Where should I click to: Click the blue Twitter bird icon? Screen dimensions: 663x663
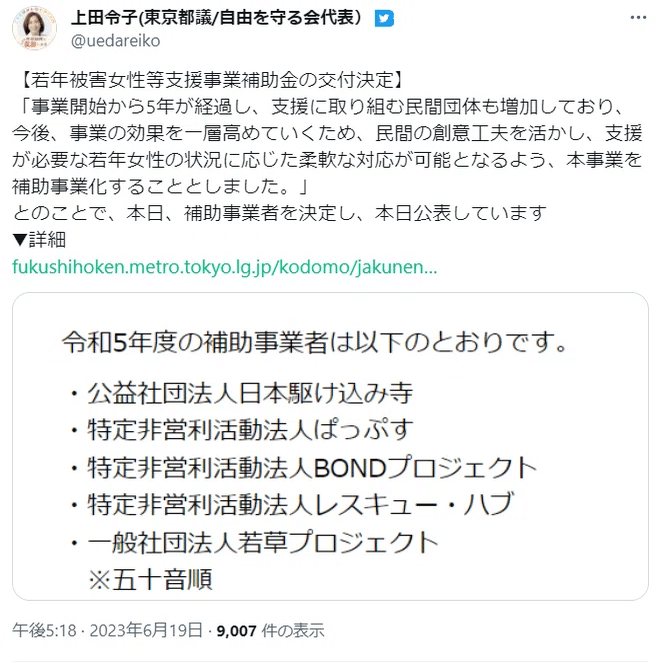(x=384, y=19)
